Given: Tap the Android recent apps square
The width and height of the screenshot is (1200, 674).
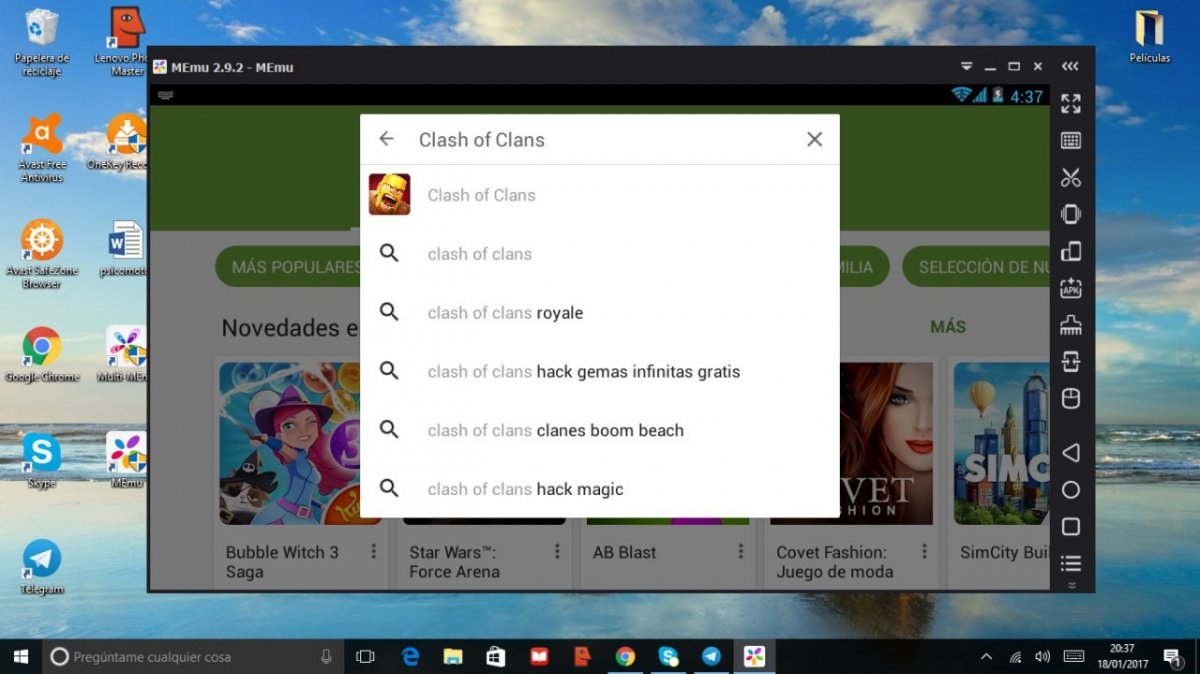Looking at the screenshot, I should point(1071,527).
